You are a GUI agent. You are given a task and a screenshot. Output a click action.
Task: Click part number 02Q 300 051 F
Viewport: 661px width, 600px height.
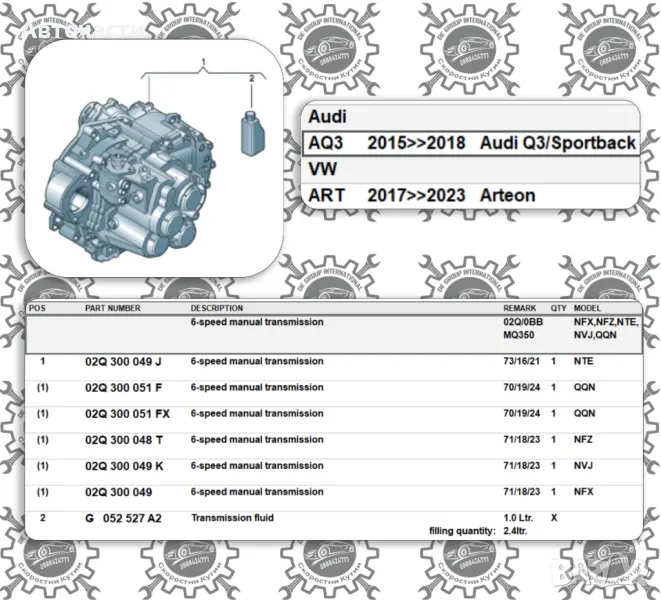tap(124, 387)
